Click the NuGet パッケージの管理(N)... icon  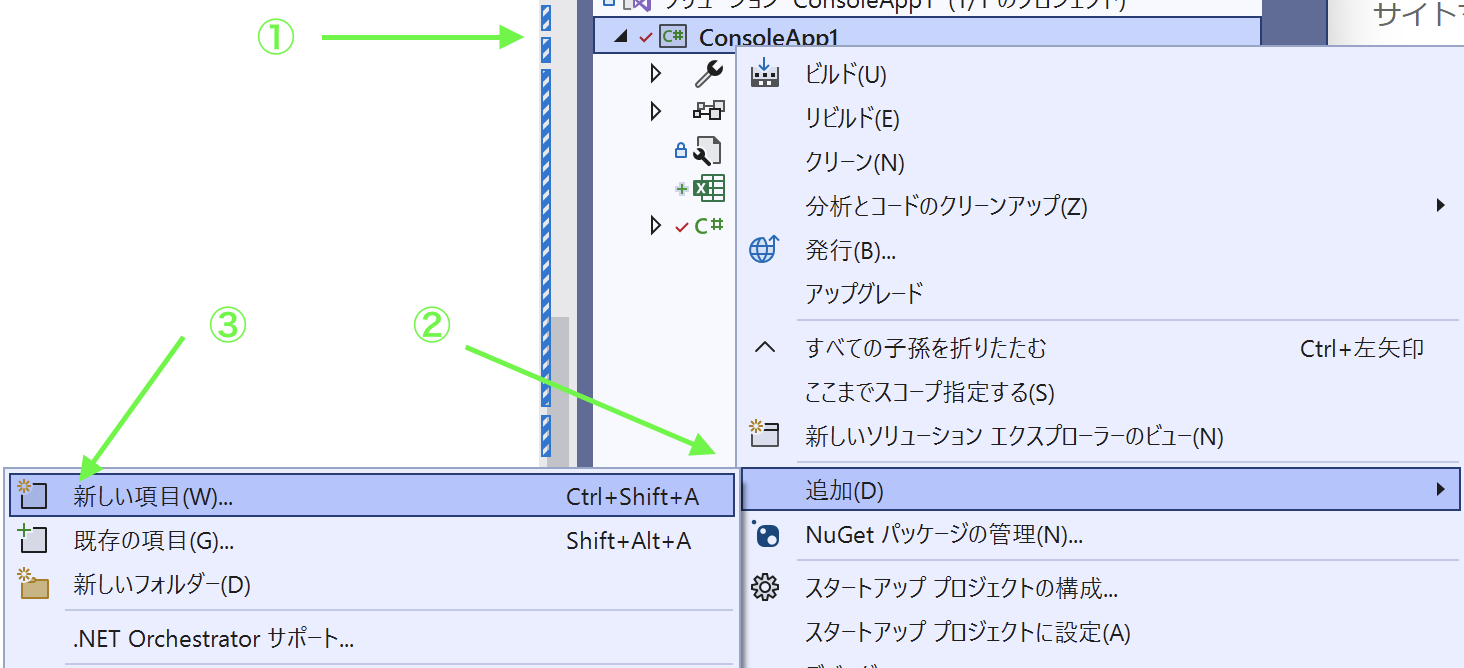coord(765,534)
